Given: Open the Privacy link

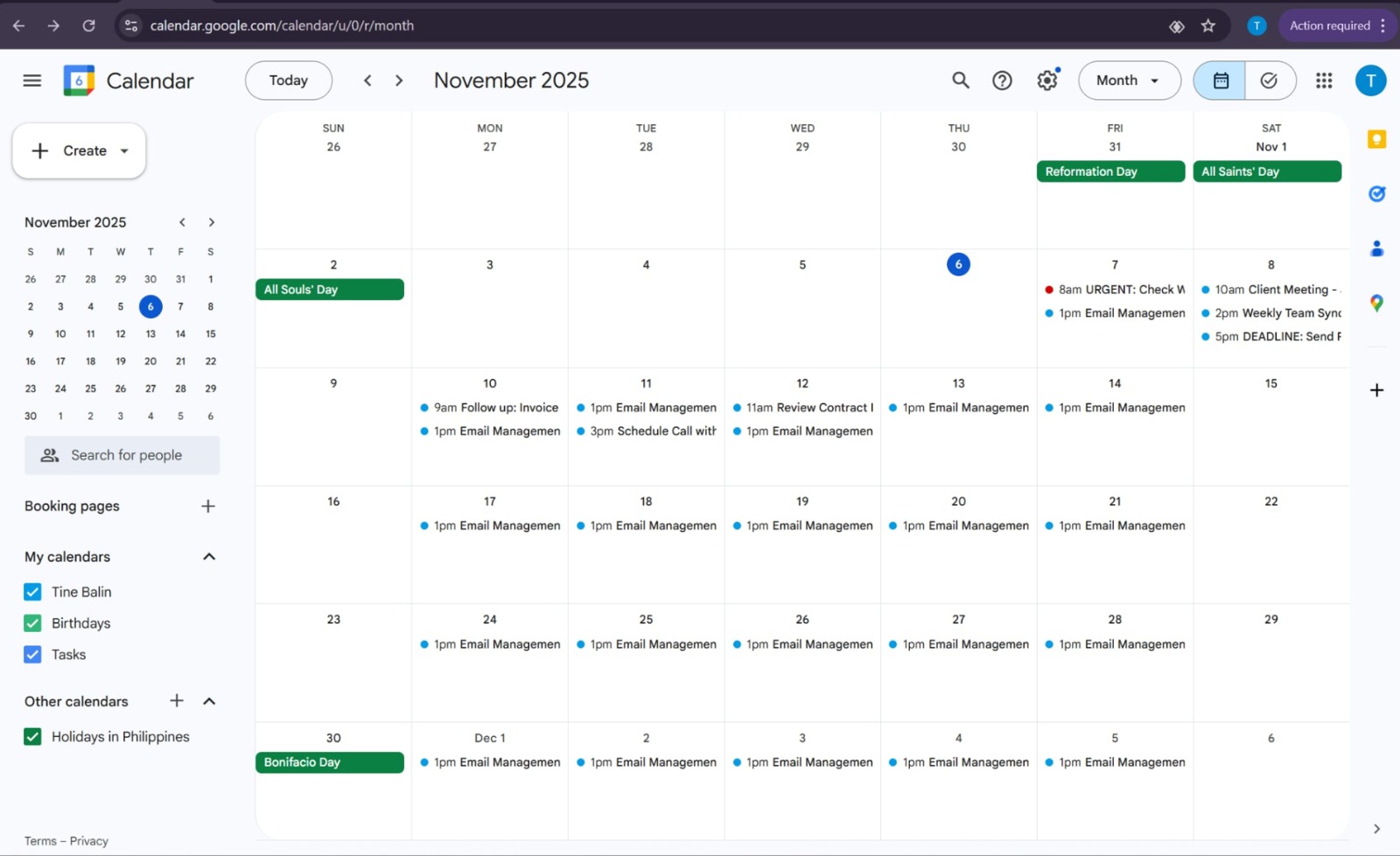Looking at the screenshot, I should click(89, 841).
